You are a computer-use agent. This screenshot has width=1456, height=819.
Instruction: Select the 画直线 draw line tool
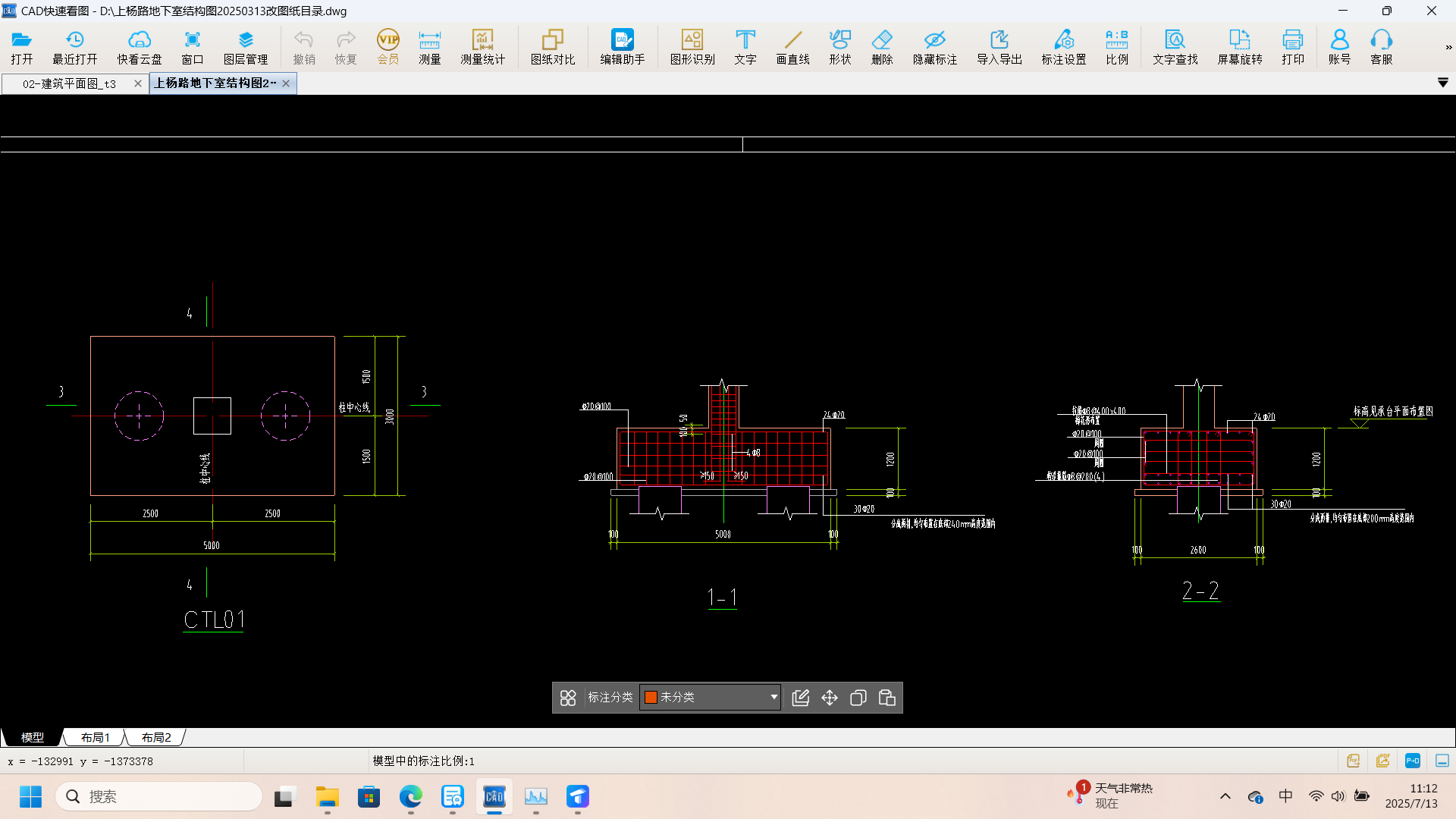(792, 47)
